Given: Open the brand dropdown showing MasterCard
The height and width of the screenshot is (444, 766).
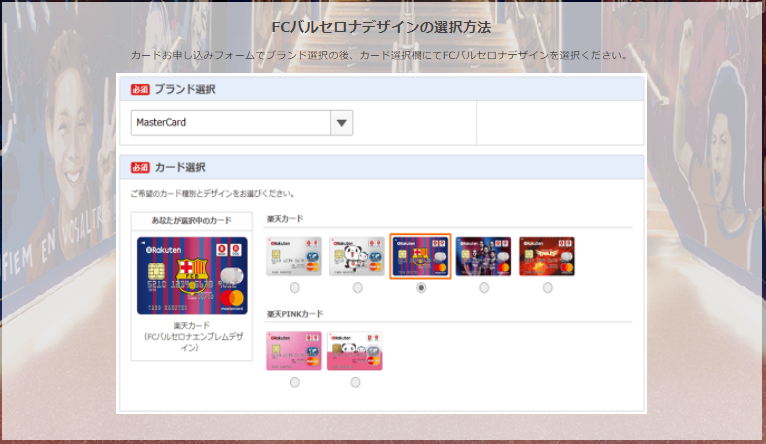Looking at the screenshot, I should click(x=241, y=123).
